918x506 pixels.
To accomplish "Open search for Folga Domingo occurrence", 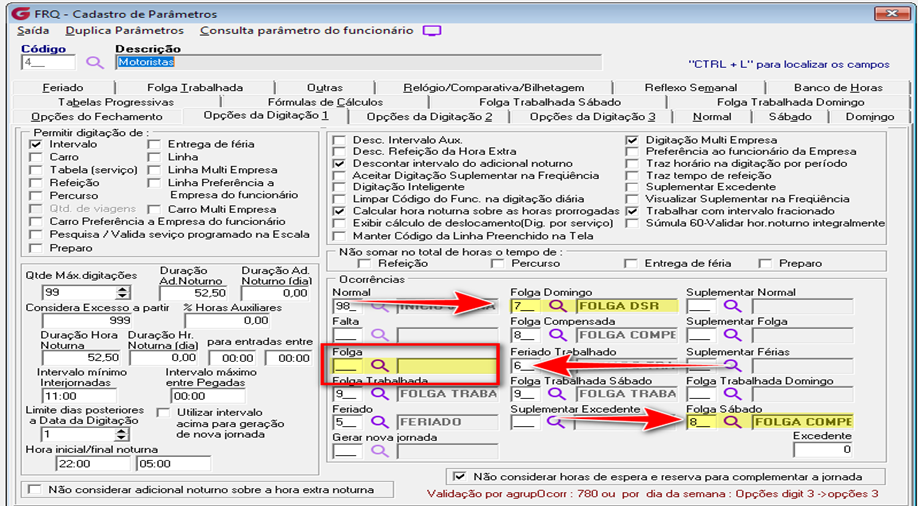I will (x=557, y=306).
